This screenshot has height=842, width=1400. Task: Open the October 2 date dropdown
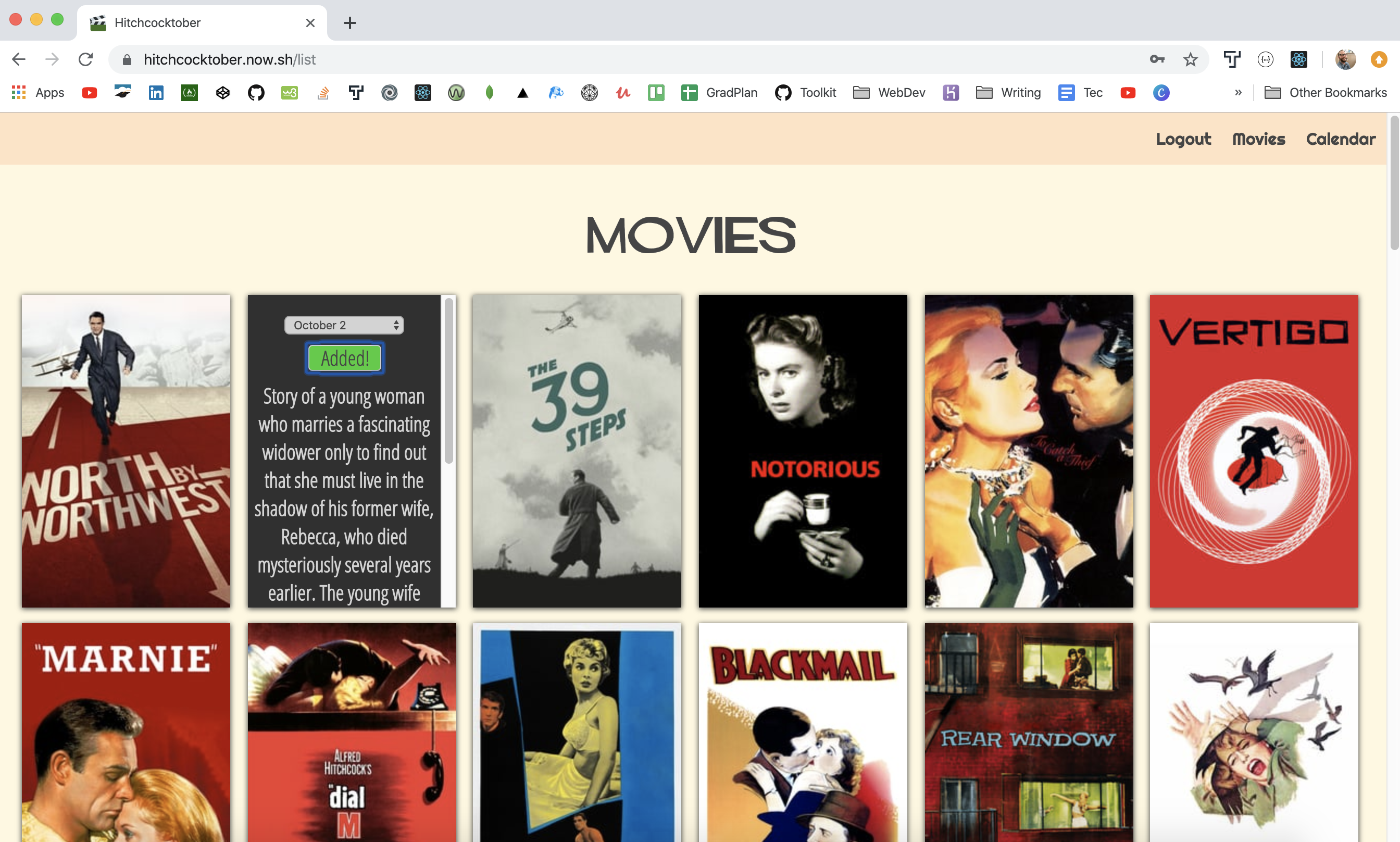click(344, 325)
